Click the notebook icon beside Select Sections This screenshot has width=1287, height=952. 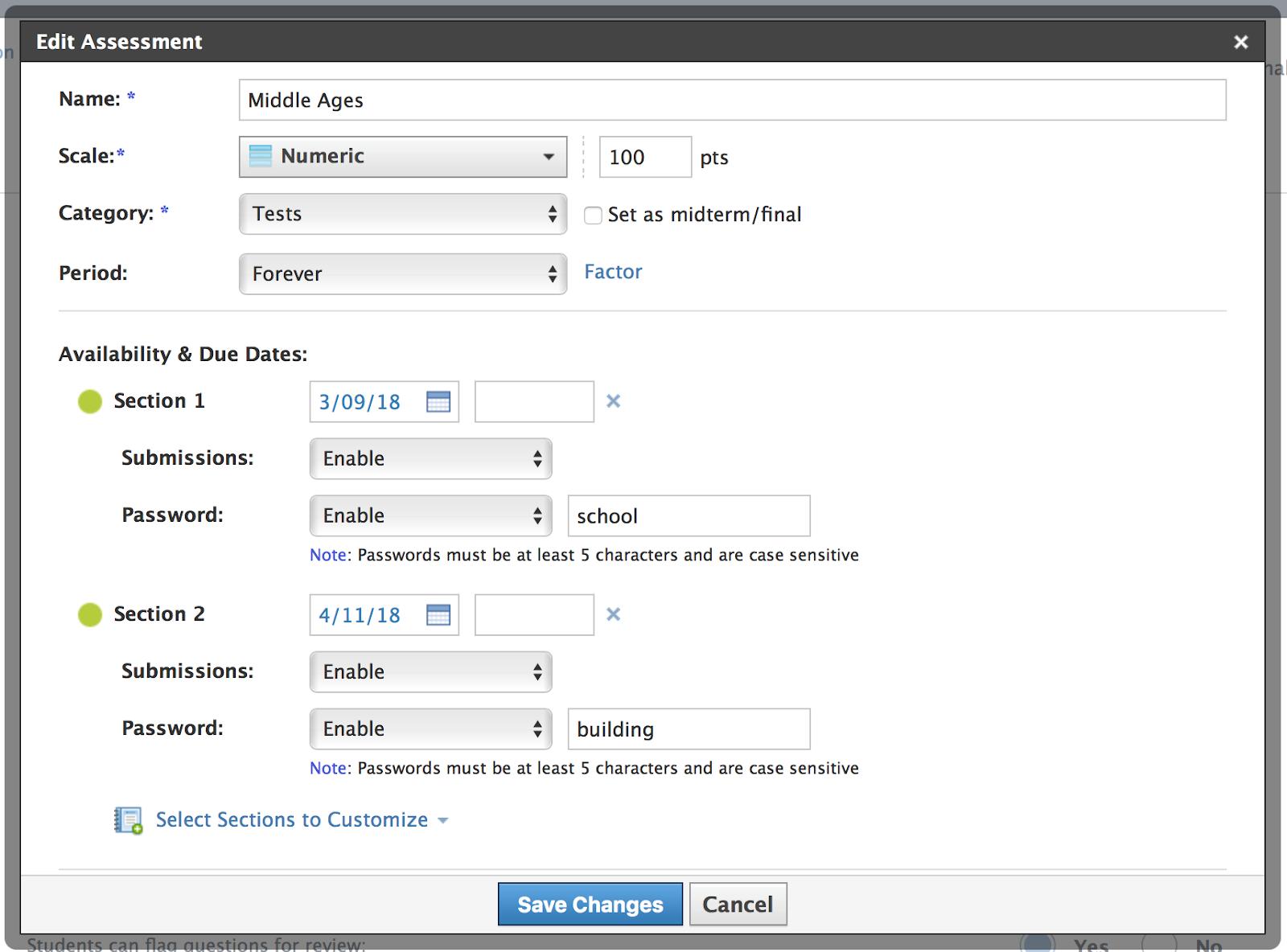pyautogui.click(x=128, y=820)
